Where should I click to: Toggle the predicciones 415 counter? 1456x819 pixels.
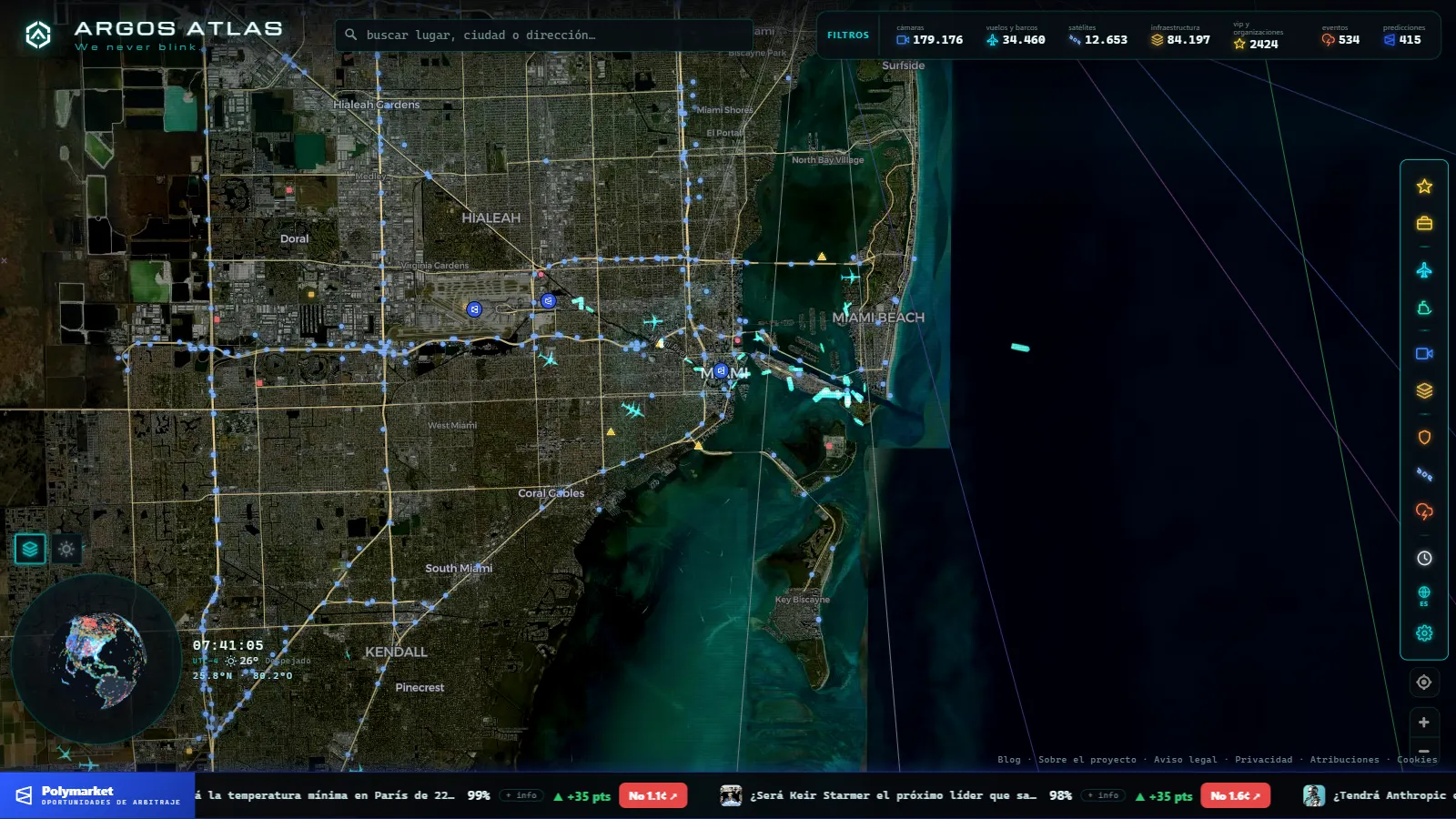(x=1404, y=35)
